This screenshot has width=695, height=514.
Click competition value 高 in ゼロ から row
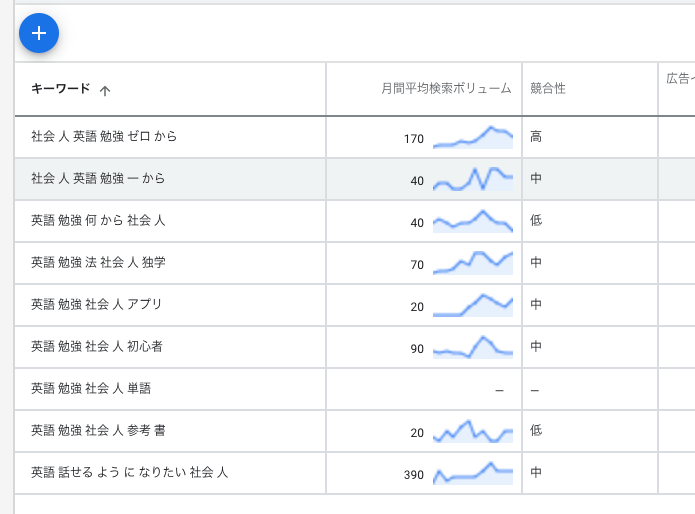536,136
